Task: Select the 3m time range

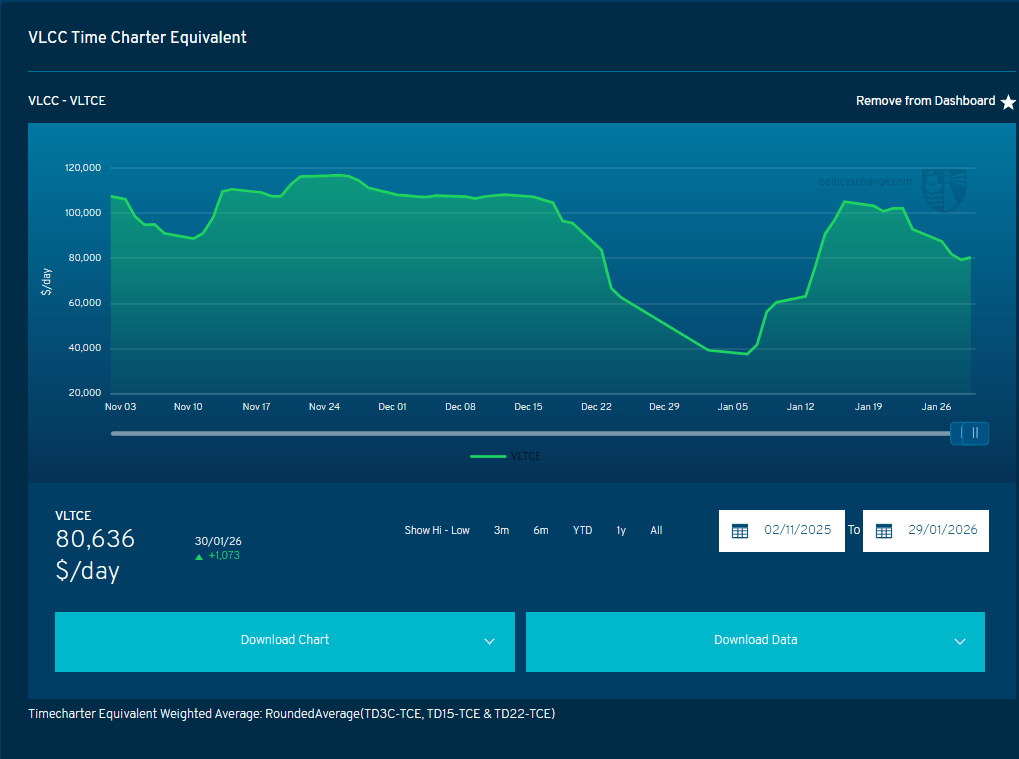Action: (x=501, y=530)
